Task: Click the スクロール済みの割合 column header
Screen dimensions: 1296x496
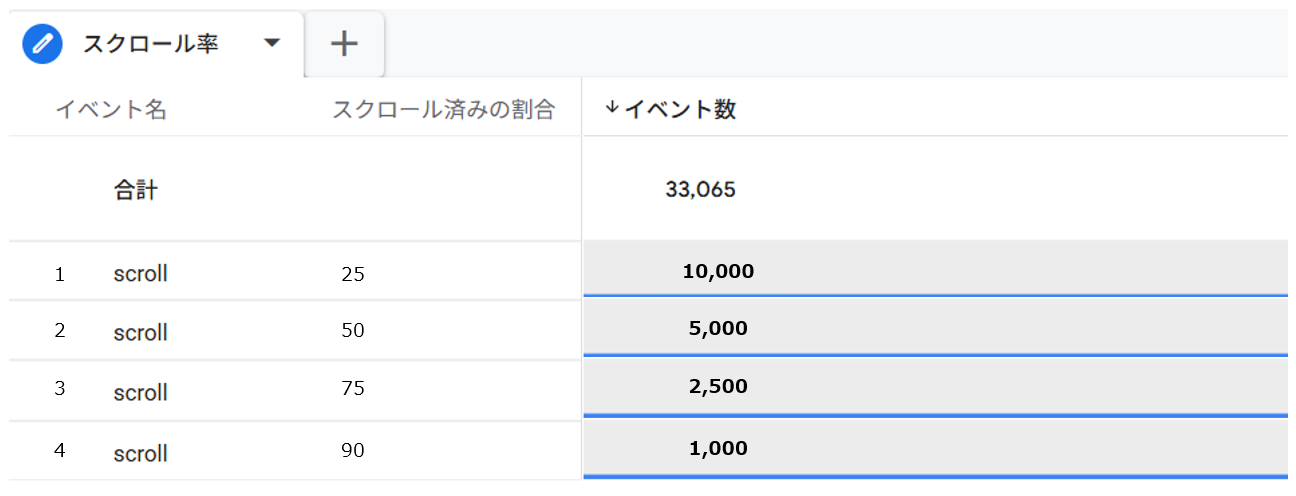Action: [x=442, y=110]
